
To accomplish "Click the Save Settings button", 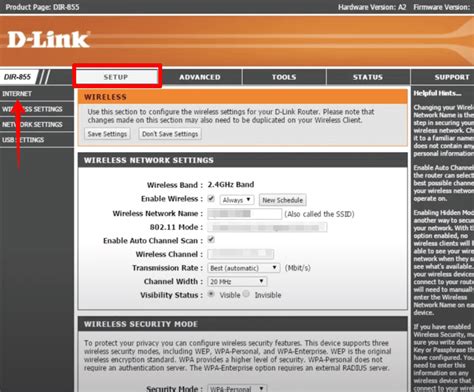I will click(x=107, y=134).
